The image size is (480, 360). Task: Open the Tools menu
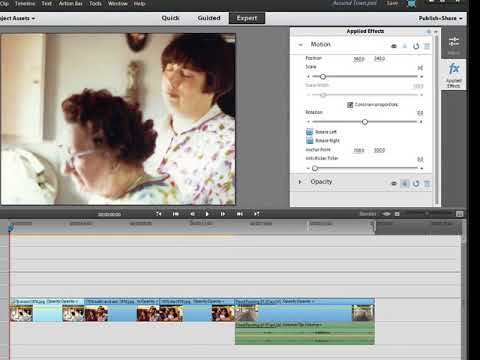(x=95, y=4)
